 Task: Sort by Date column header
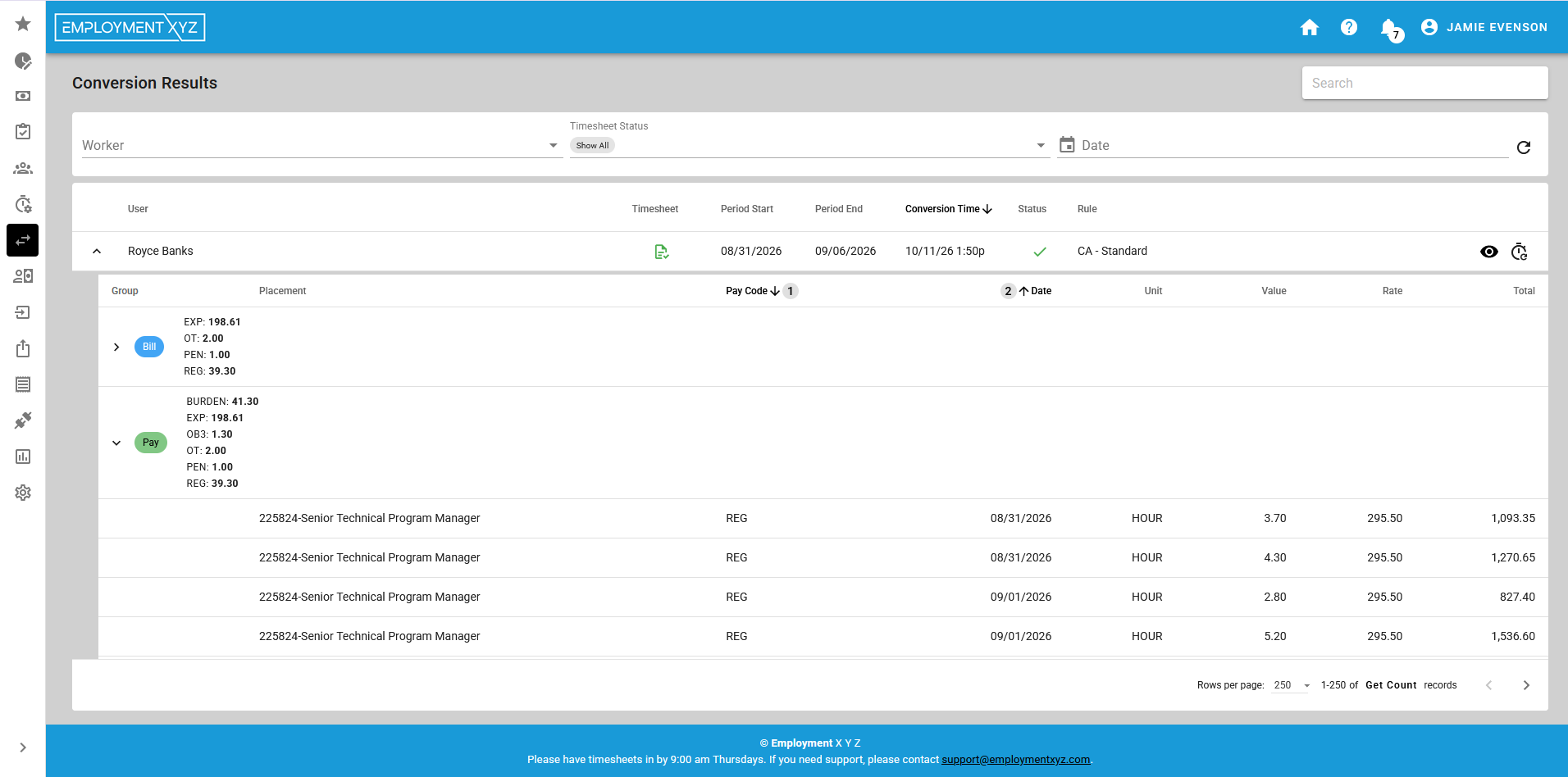(x=1035, y=291)
